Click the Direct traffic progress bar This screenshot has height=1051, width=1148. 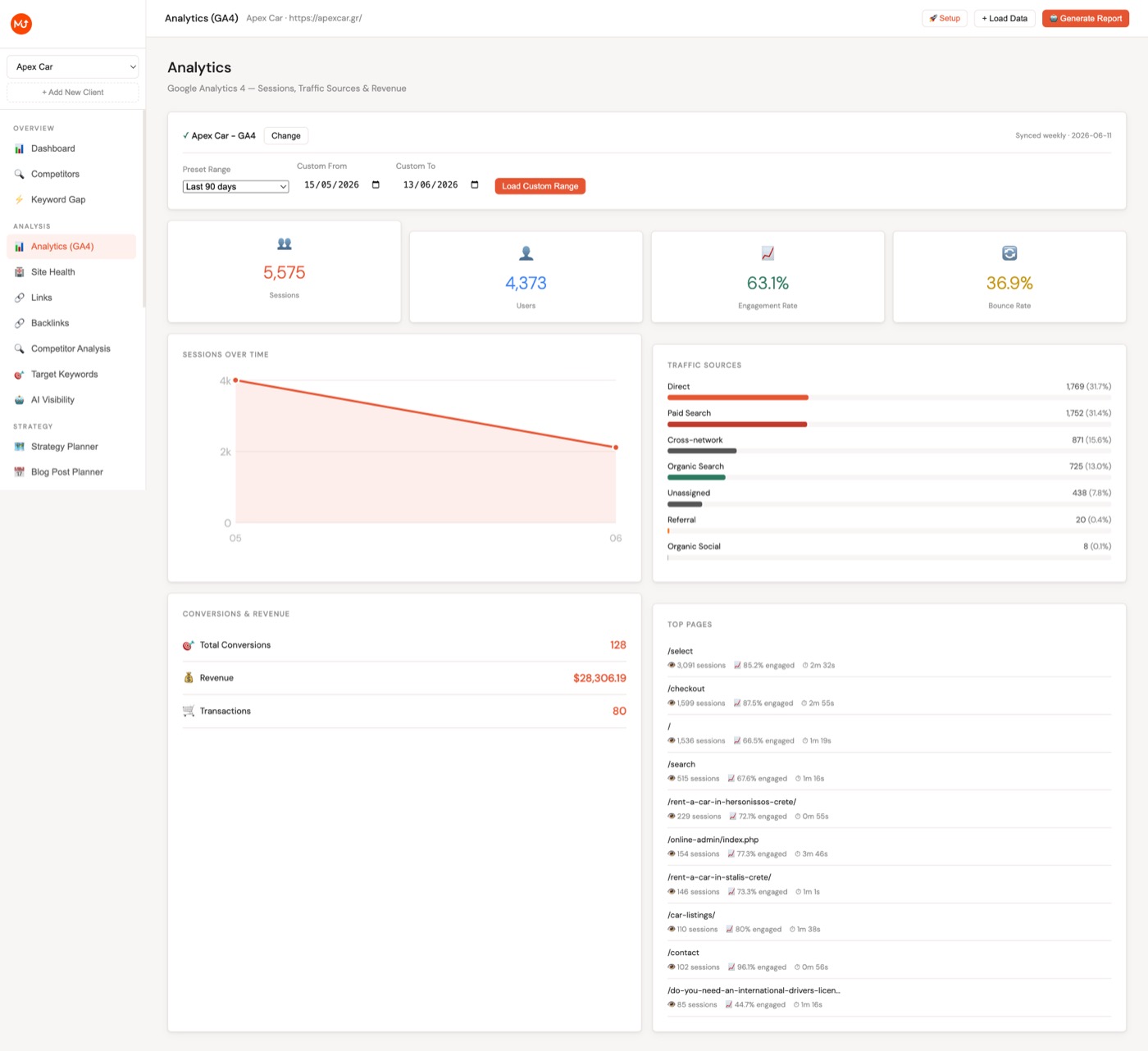click(738, 398)
